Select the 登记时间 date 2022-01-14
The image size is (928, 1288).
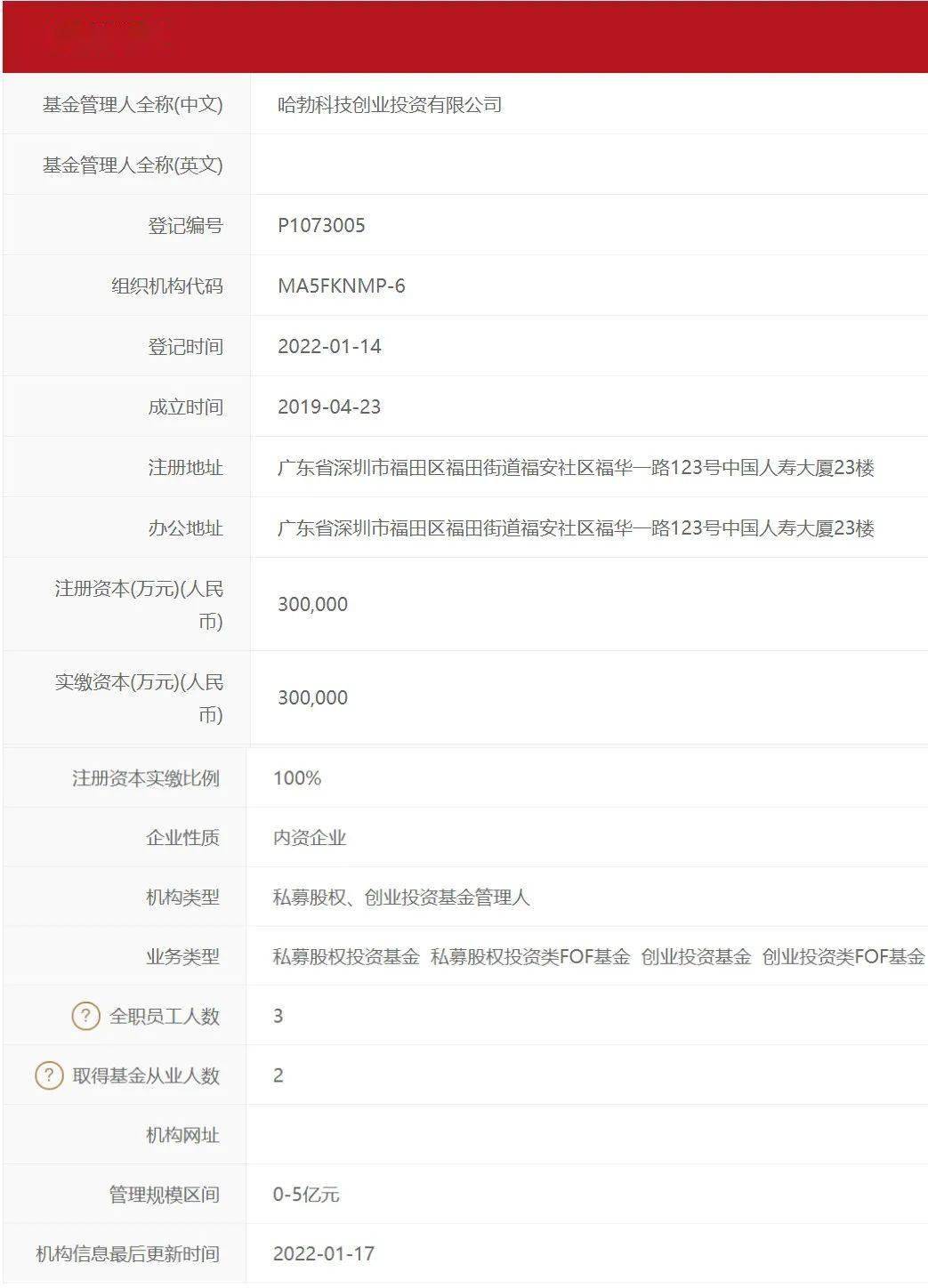[327, 346]
